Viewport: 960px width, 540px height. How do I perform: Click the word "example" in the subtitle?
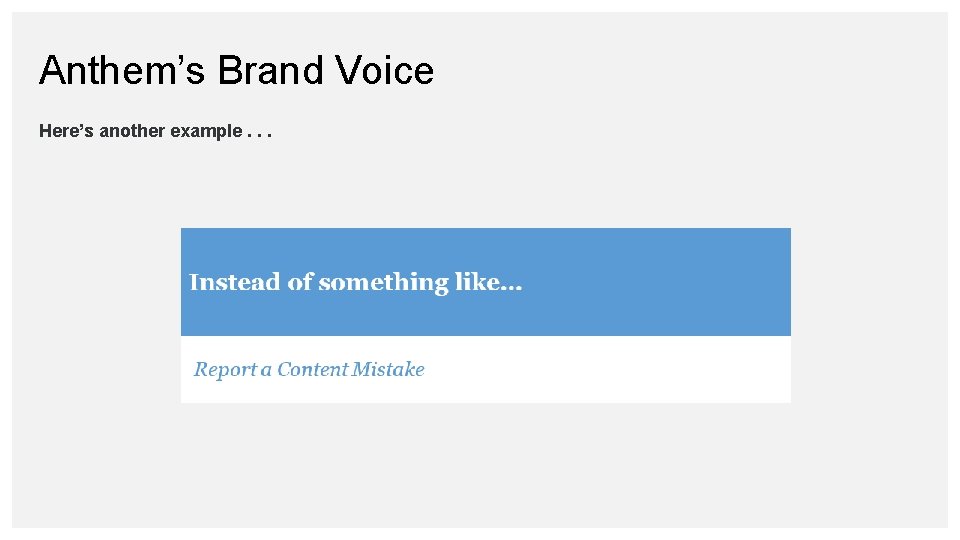205,131
